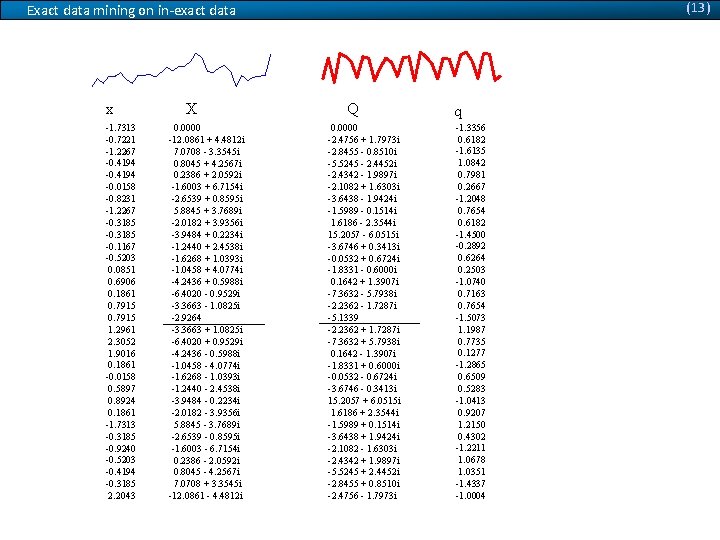
Task: Click the q value -1.5073
Action: coord(470,318)
